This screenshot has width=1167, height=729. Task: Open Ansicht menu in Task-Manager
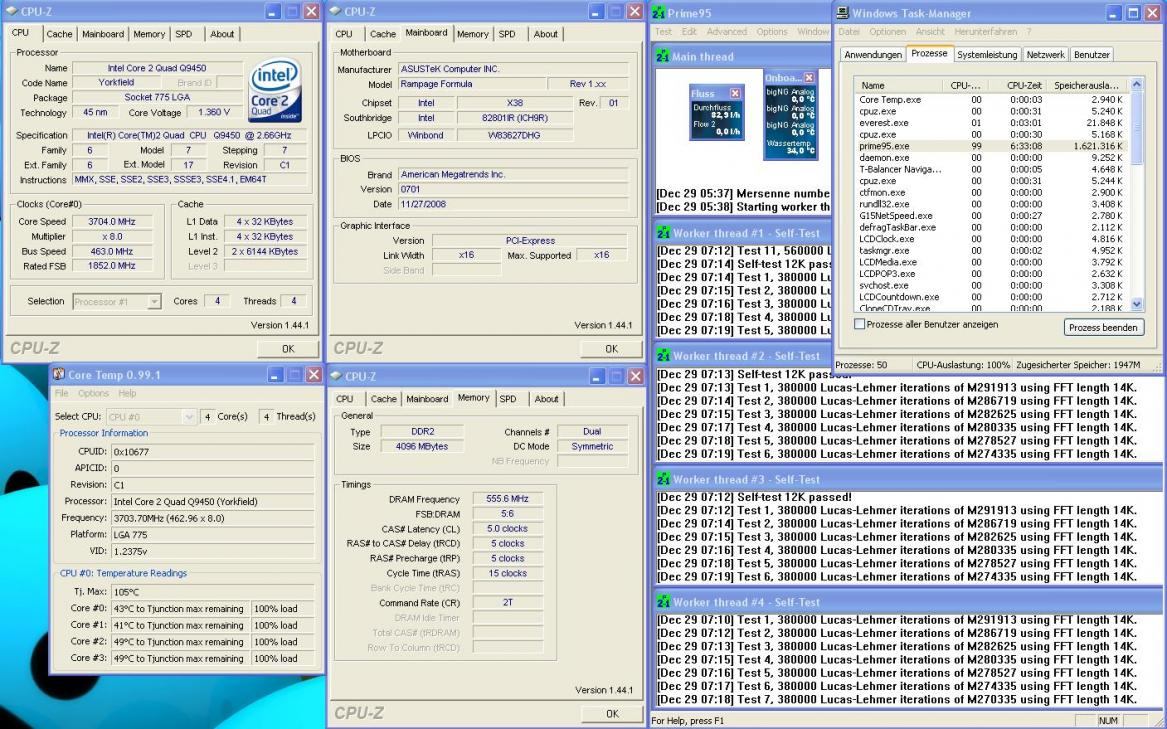coord(930,32)
